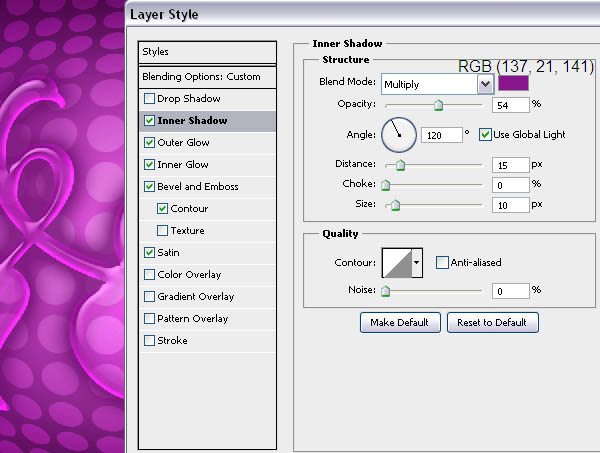
Task: Click the Noise percentage input field
Action: [509, 290]
